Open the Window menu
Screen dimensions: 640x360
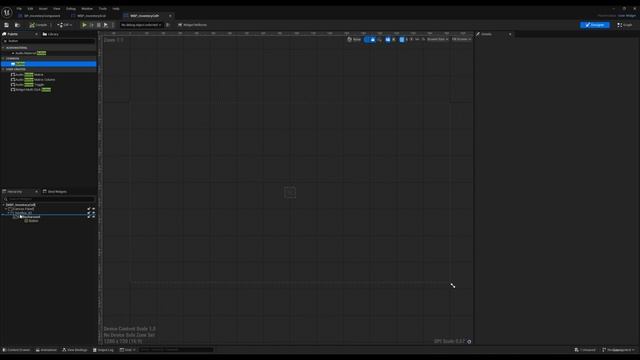[87, 9]
